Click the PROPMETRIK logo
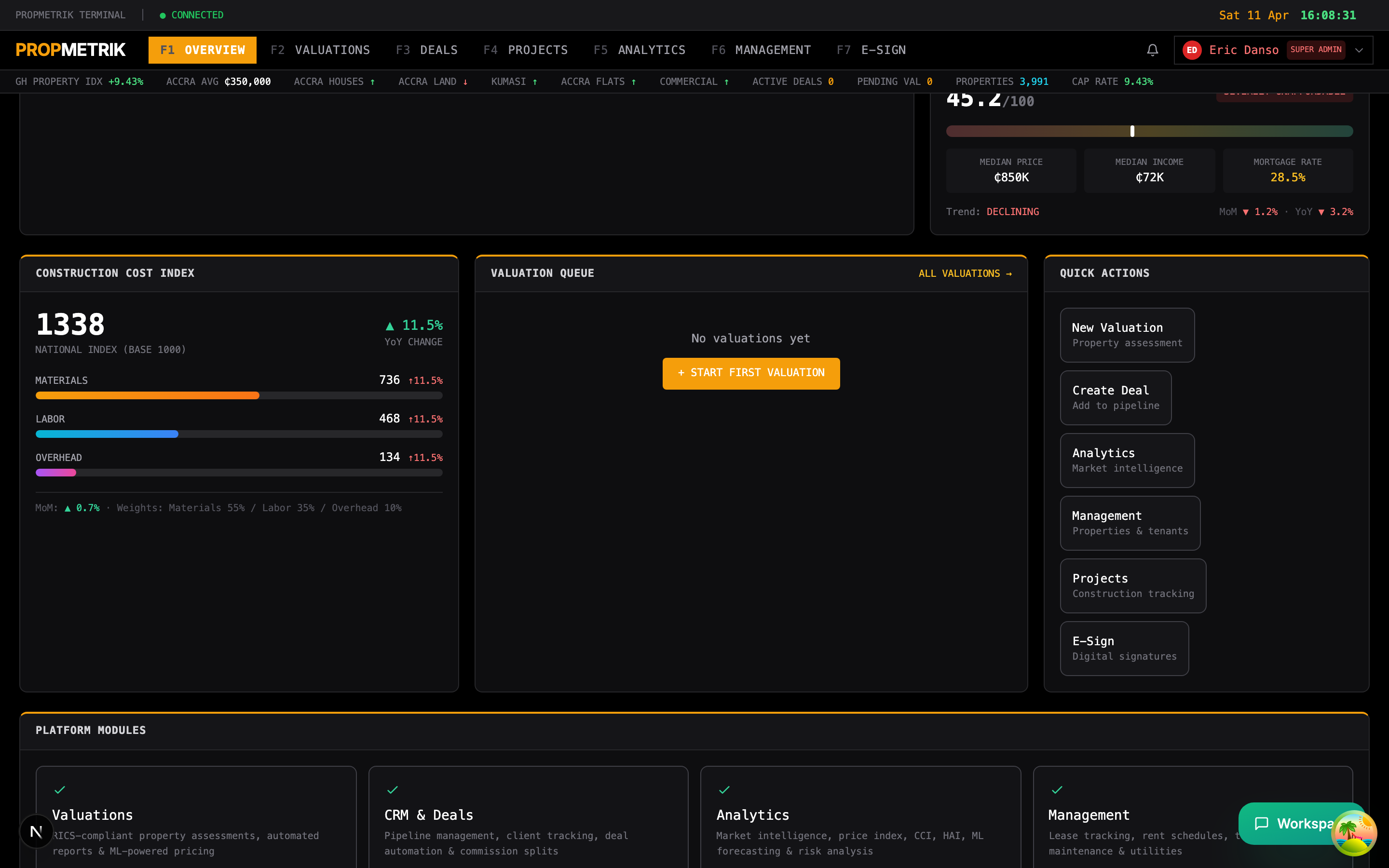 pos(70,50)
